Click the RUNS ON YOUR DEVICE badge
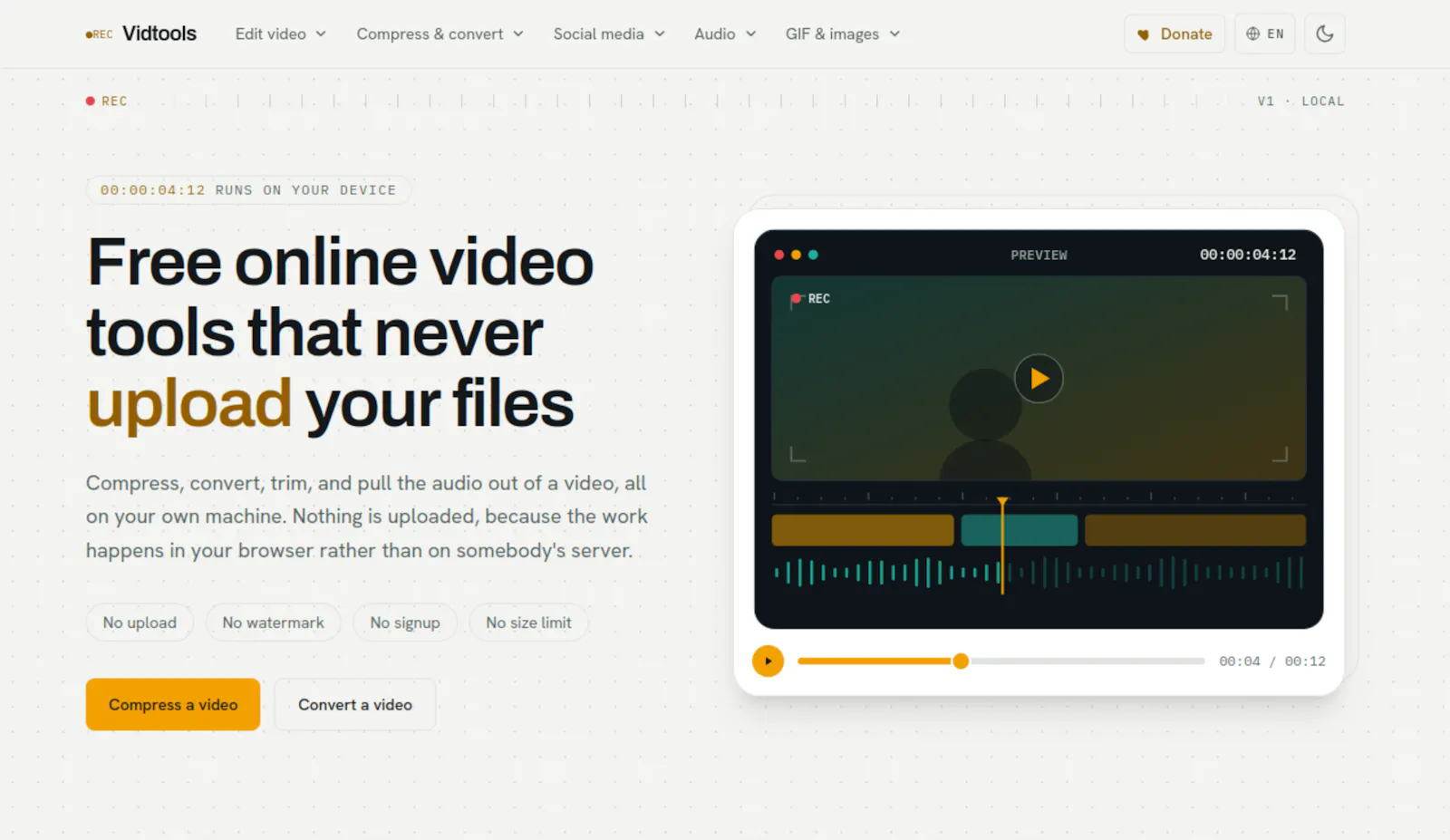The image size is (1450, 840). tap(248, 190)
